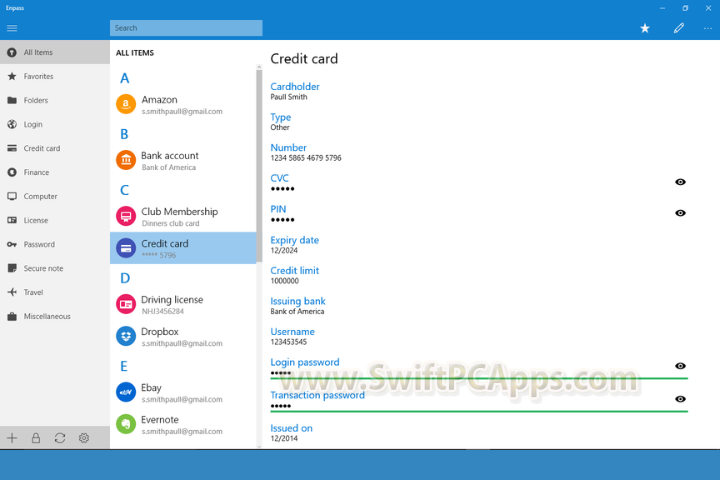Open Folders in the sidebar
Screen dimensions: 720x480
(55, 100)
